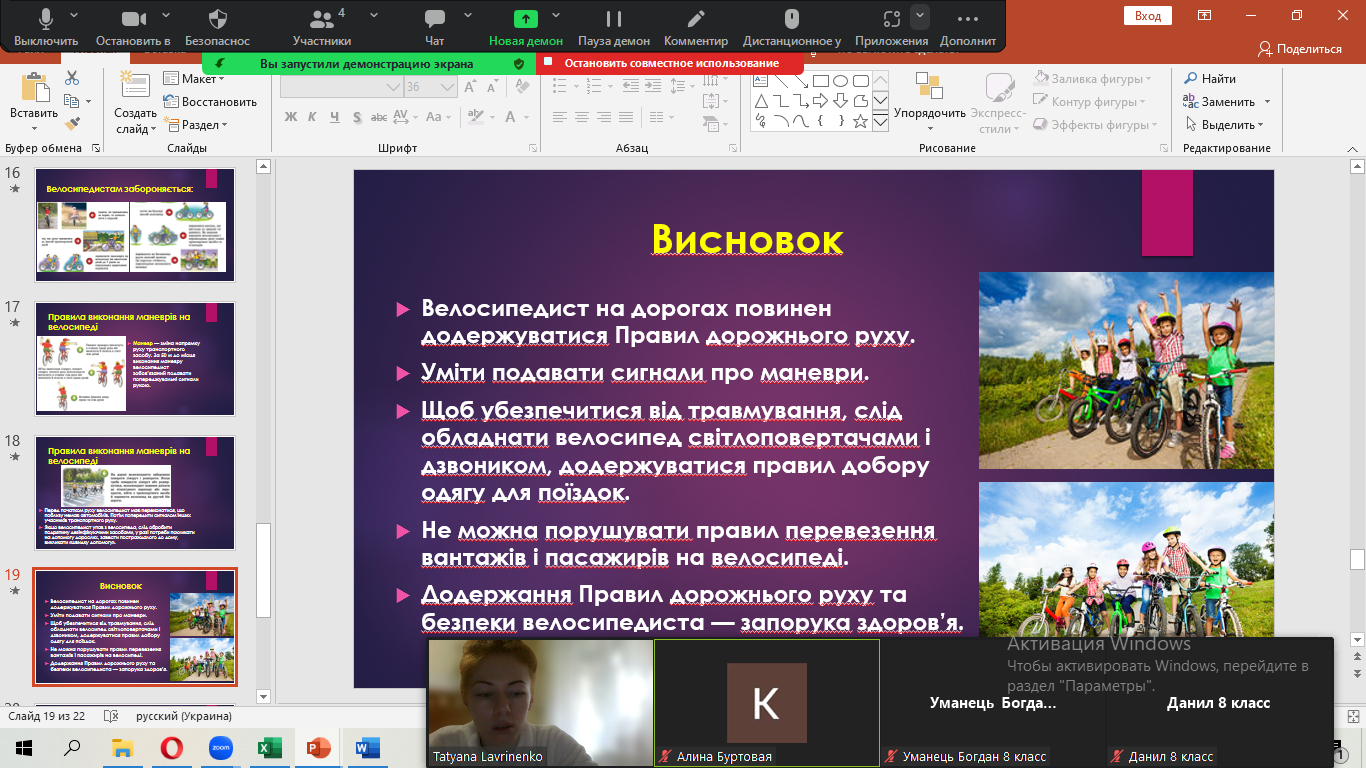Open the Layout (Макет) dropdown
Image resolution: width=1366 pixels, height=768 pixels.
click(x=195, y=79)
